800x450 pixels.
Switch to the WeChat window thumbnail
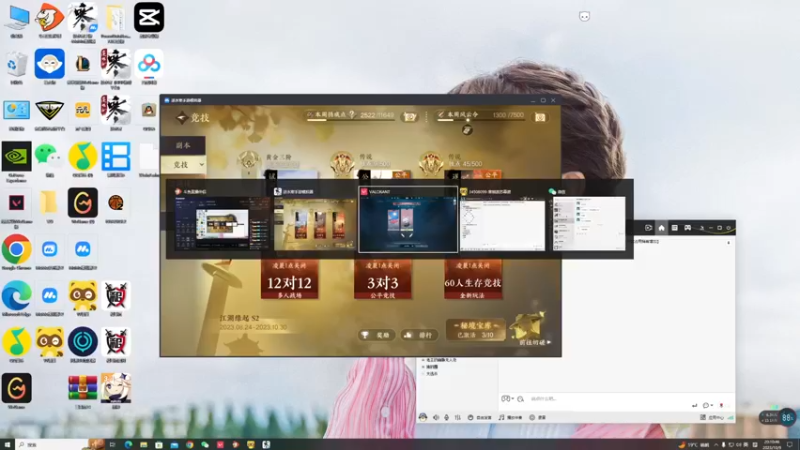click(x=588, y=219)
